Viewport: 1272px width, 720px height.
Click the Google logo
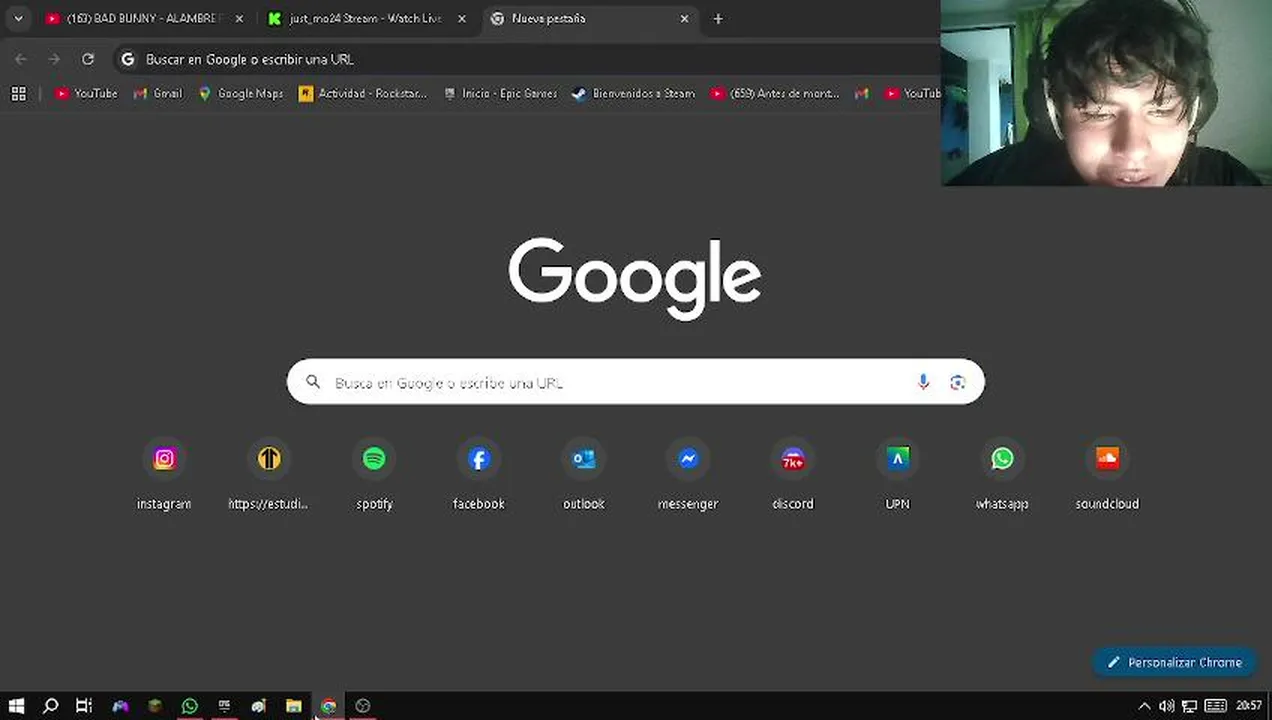point(635,277)
